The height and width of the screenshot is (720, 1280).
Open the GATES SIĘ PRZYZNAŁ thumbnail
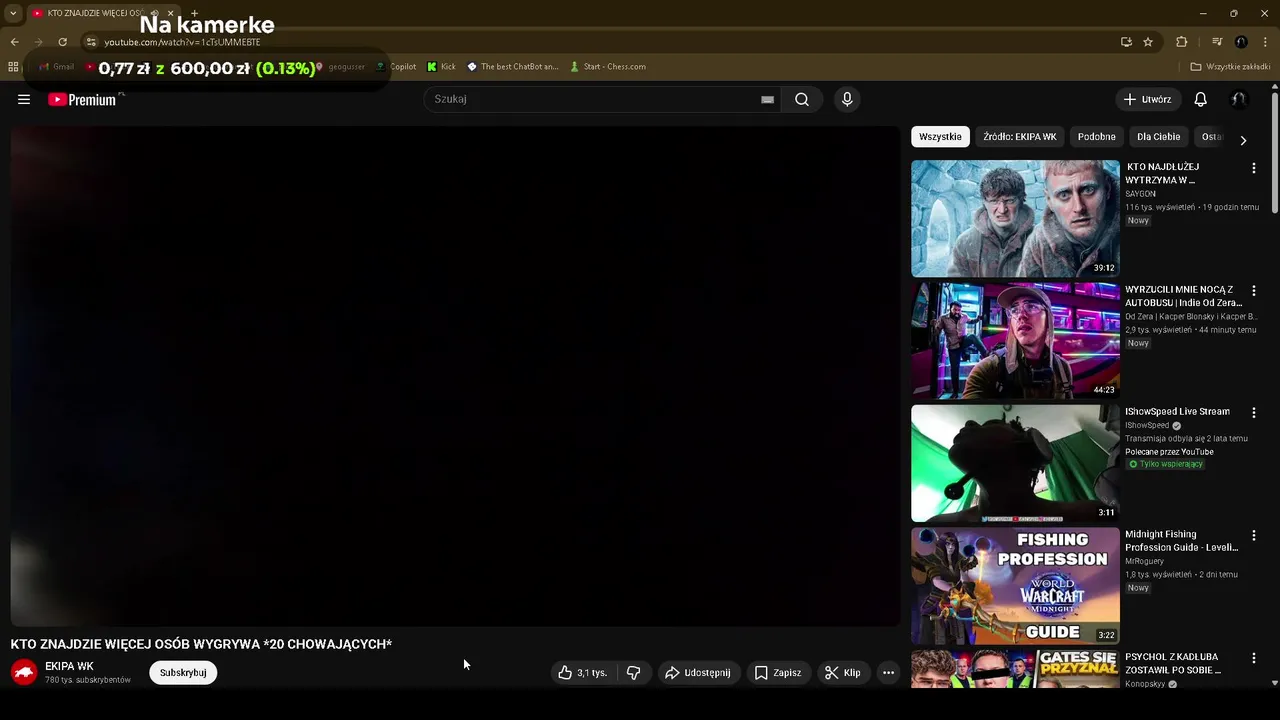(1015, 669)
